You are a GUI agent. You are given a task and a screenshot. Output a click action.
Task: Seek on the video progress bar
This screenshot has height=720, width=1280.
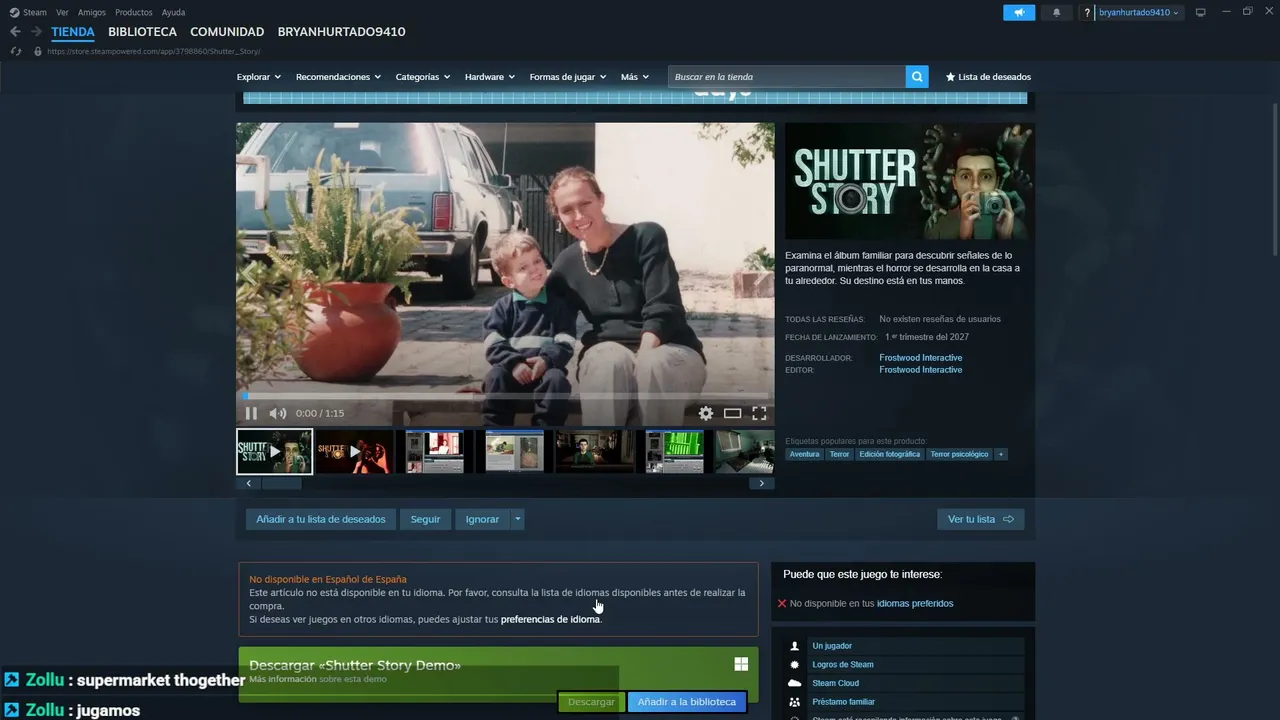coord(505,396)
